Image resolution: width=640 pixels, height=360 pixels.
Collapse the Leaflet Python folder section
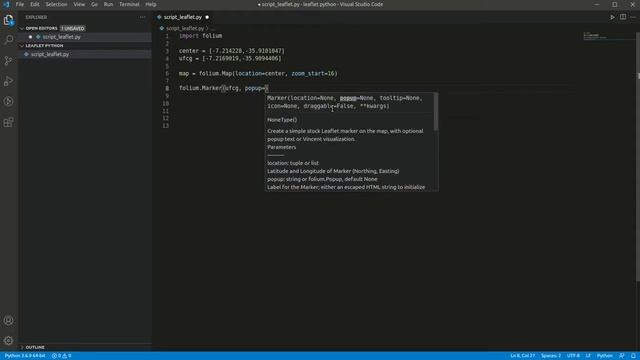22,46
